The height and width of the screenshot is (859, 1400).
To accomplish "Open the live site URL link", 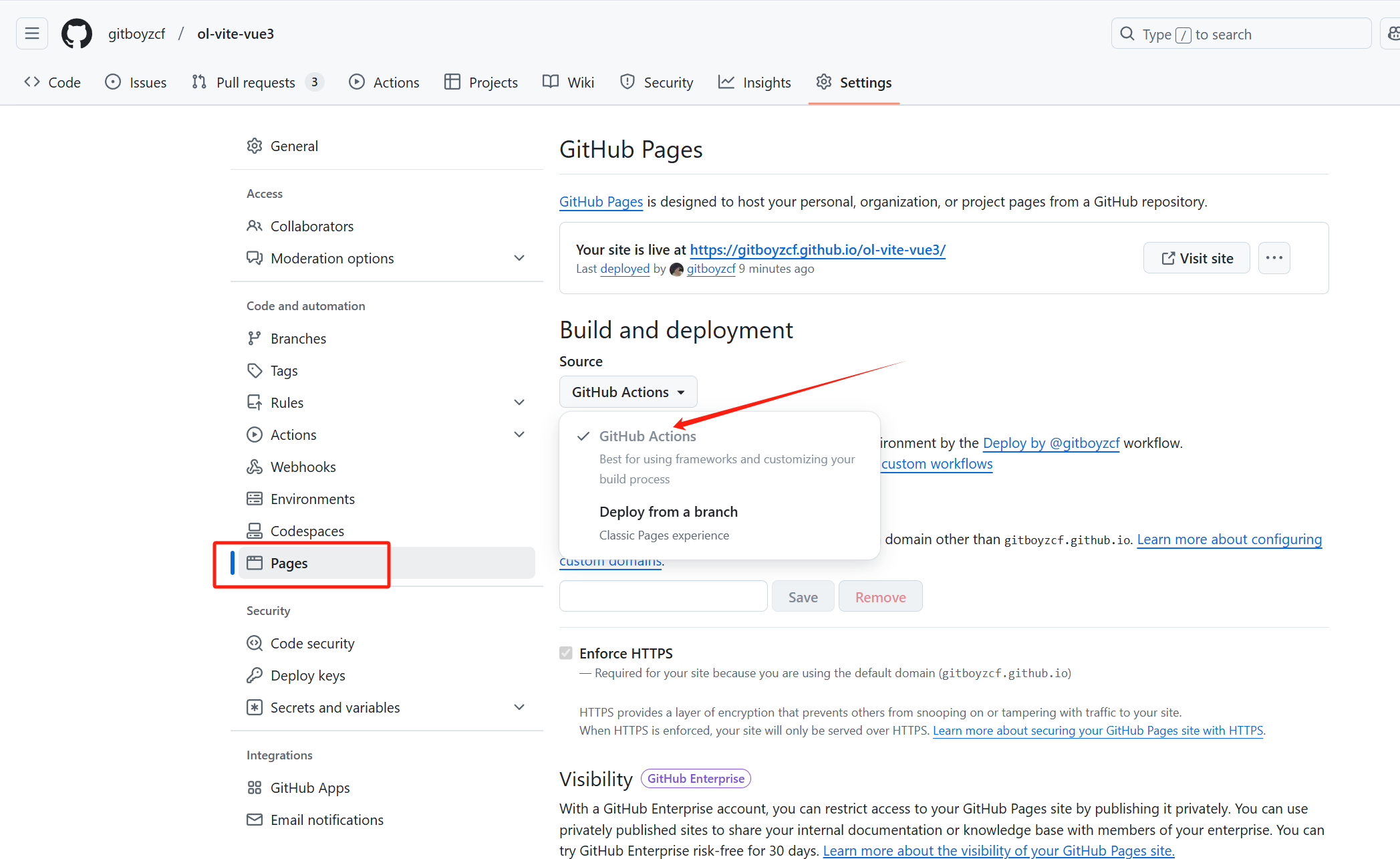I will tap(817, 249).
